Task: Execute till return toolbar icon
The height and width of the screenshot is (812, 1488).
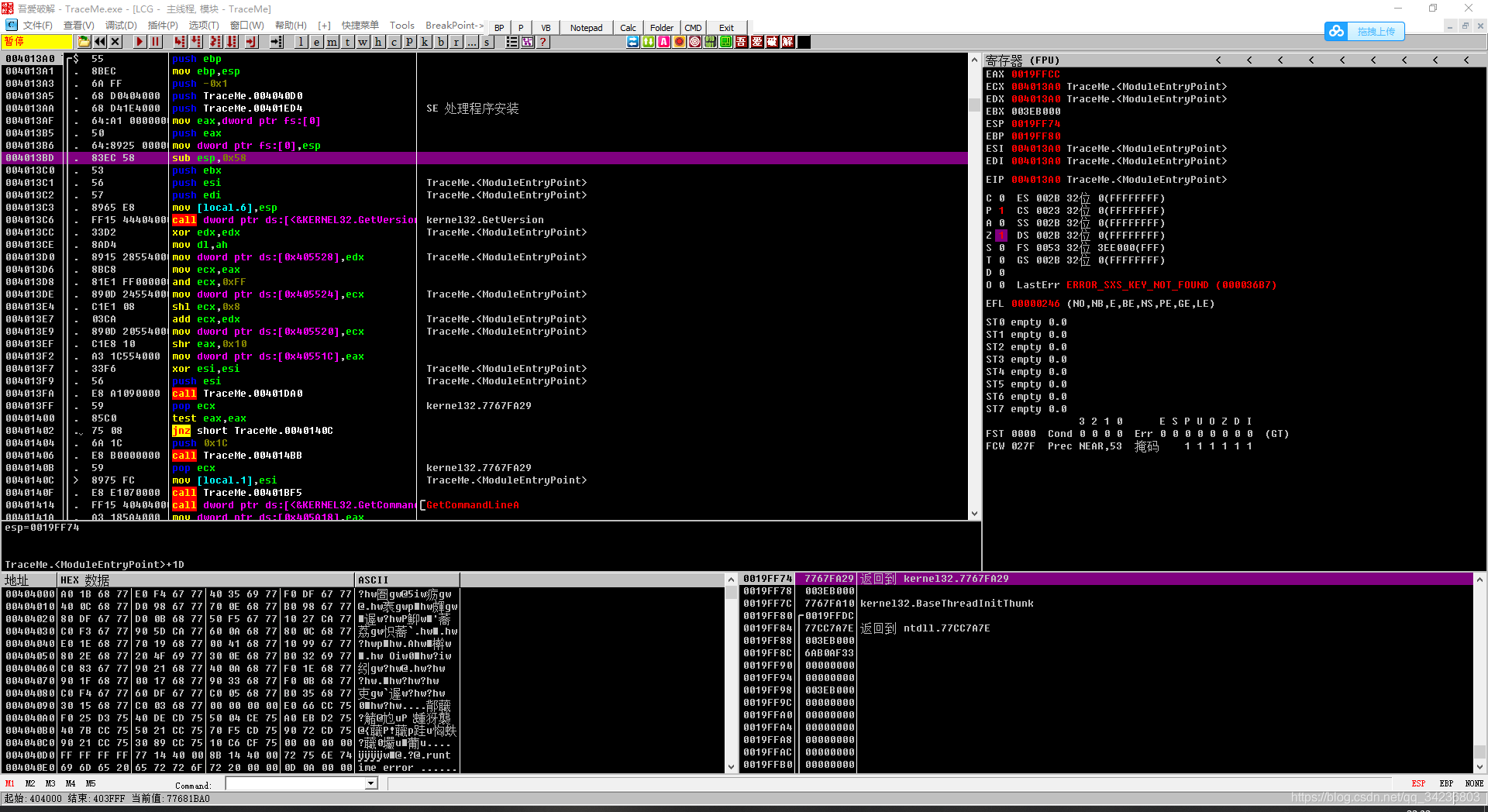Action: [251, 42]
